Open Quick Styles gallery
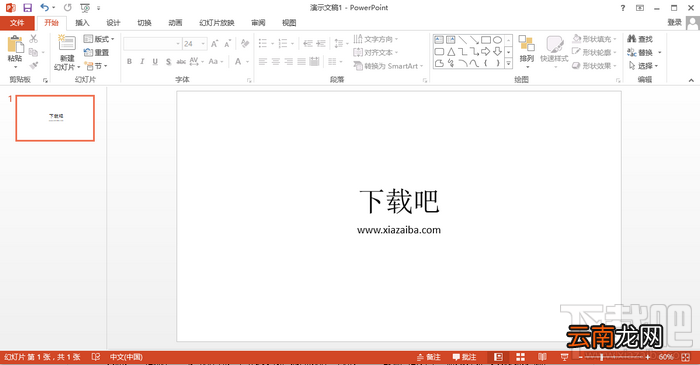The width and height of the screenshot is (700, 365). tap(554, 51)
